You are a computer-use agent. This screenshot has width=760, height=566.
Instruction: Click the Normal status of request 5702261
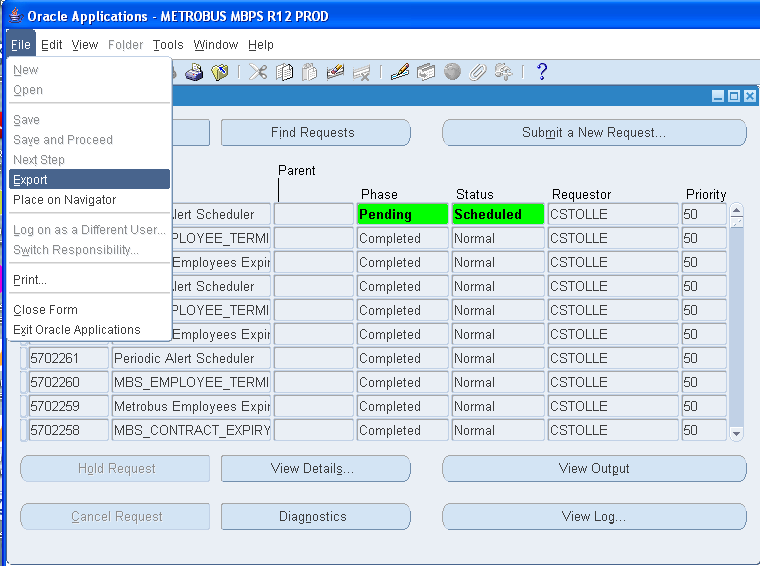pyautogui.click(x=498, y=358)
